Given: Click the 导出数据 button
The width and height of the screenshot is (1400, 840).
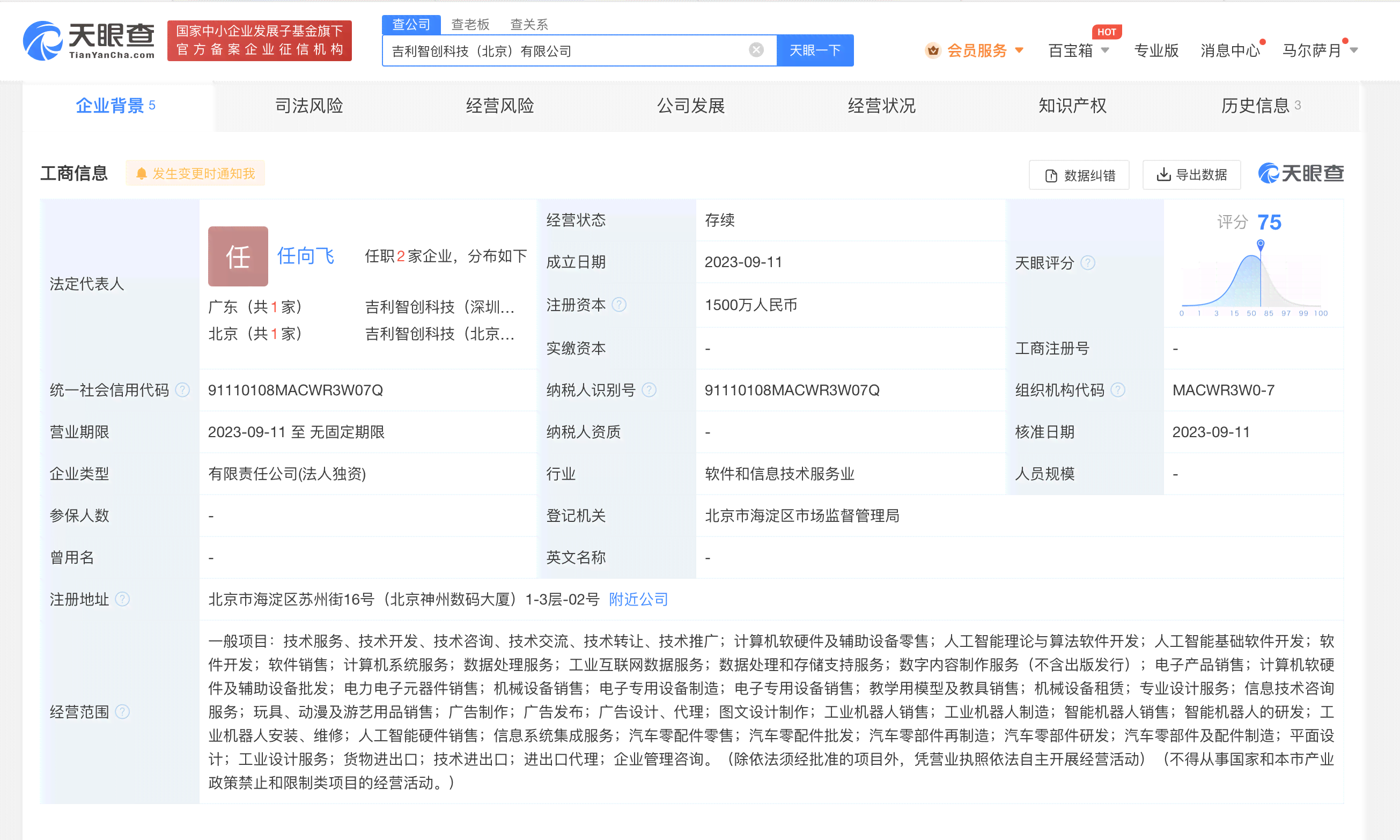Looking at the screenshot, I should pos(1191,174).
